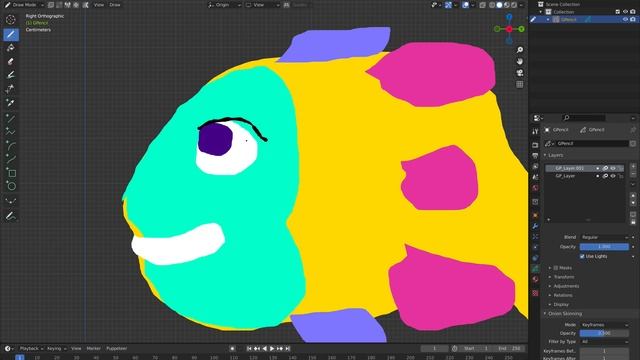This screenshot has height=360, width=640.
Task: Select the Polyline tool
Action: click(x=11, y=132)
